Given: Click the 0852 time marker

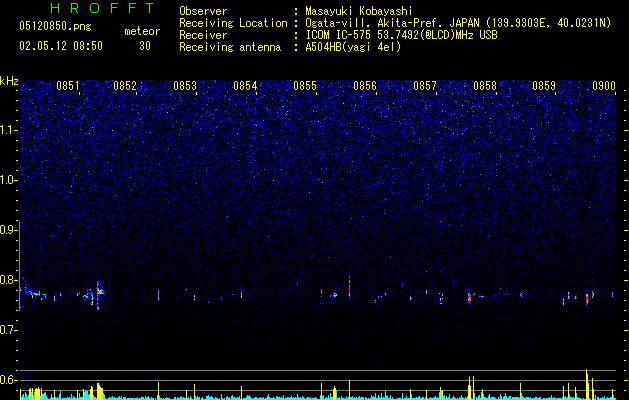Looking at the screenshot, I should [x=125, y=86].
